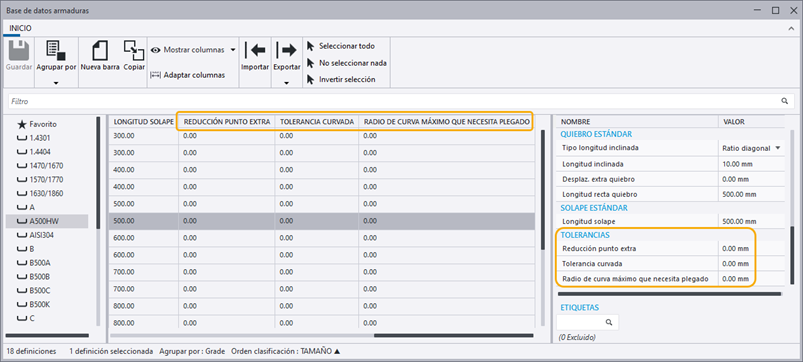Expand the Exportar dropdown arrow

point(286,82)
